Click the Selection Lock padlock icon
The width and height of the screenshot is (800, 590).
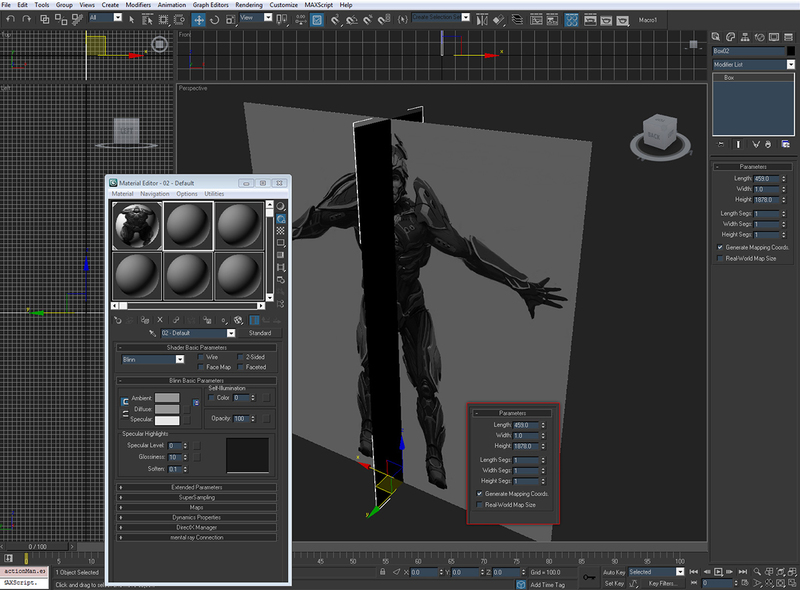383,572
